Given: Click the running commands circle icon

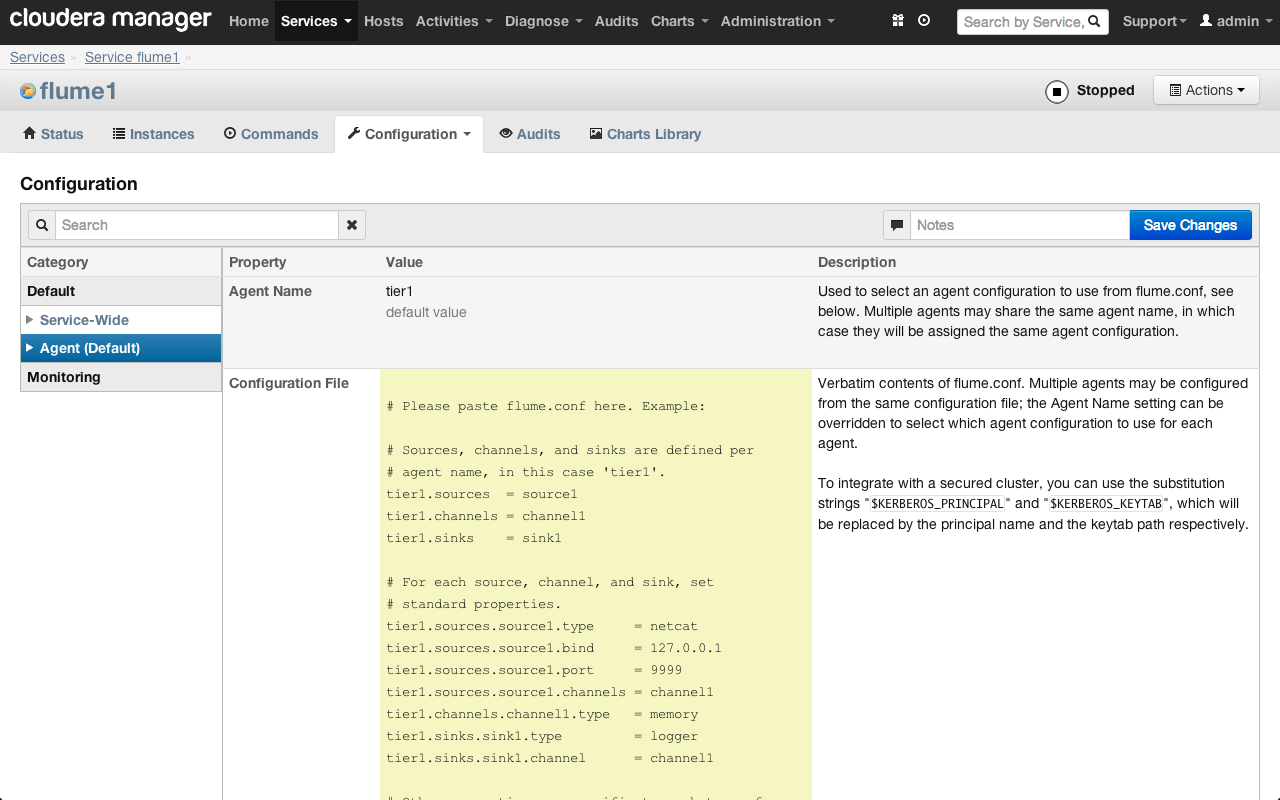Looking at the screenshot, I should [924, 20].
